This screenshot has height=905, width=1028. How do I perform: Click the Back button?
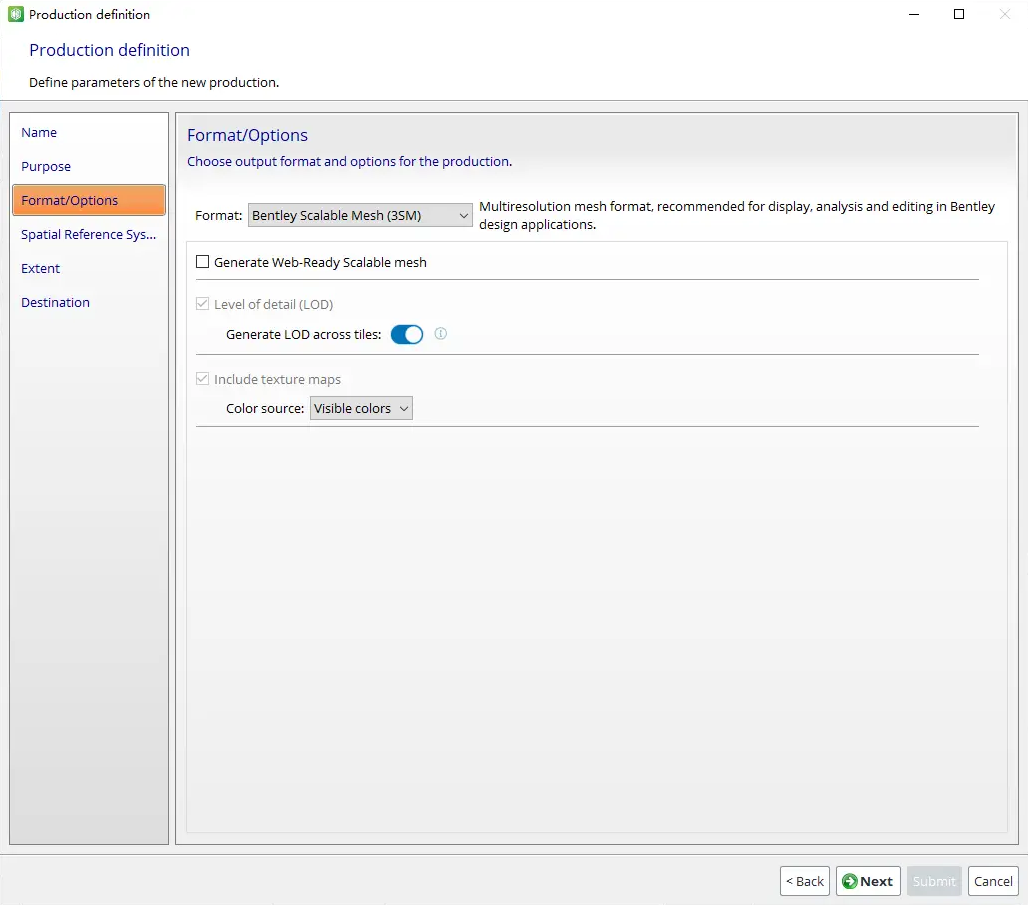(805, 881)
